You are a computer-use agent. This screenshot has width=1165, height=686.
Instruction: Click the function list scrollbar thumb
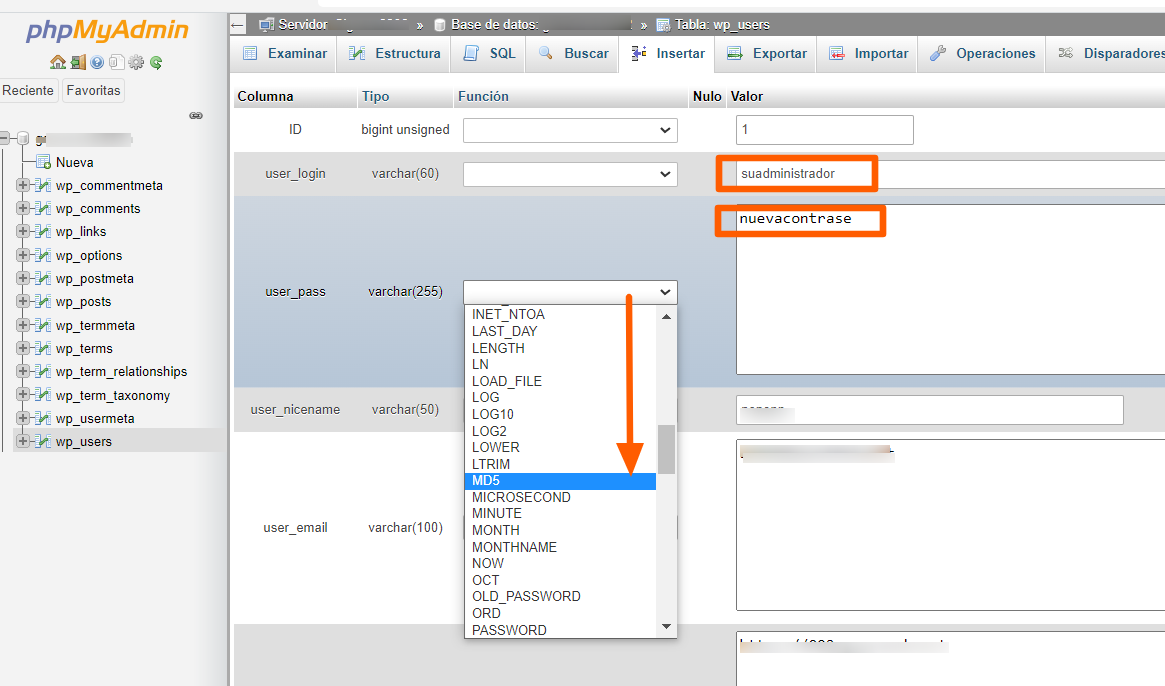coord(666,449)
